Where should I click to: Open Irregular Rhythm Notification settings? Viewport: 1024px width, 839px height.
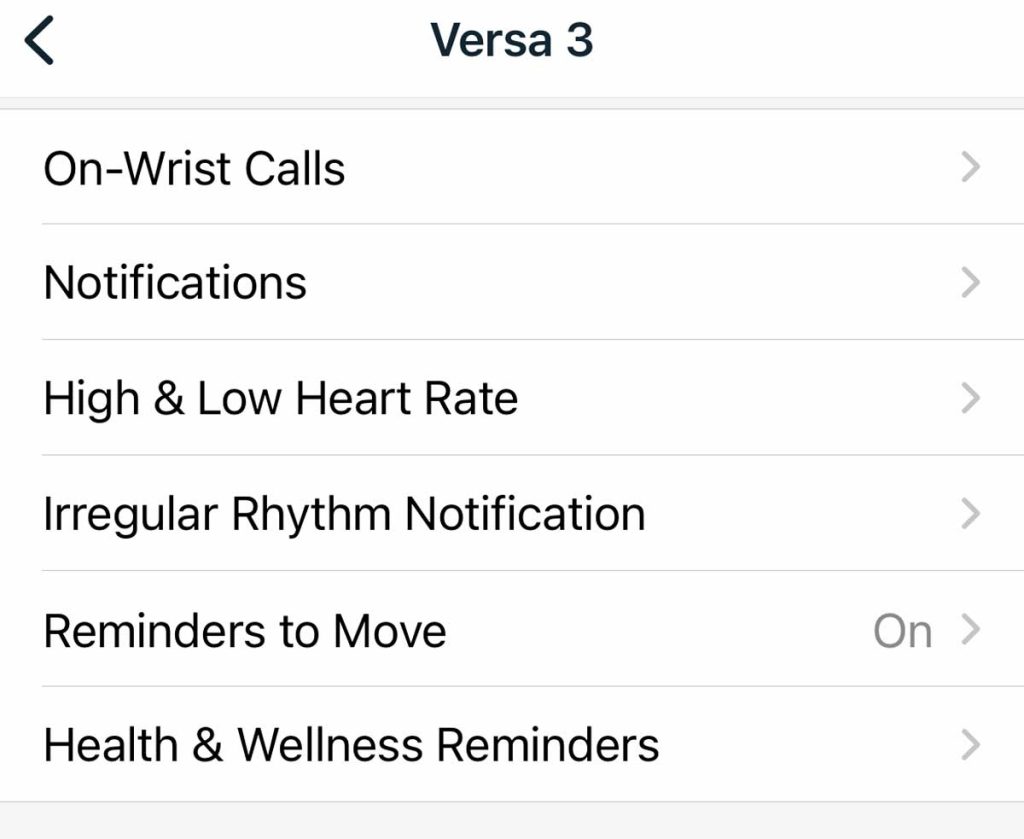[344, 514]
